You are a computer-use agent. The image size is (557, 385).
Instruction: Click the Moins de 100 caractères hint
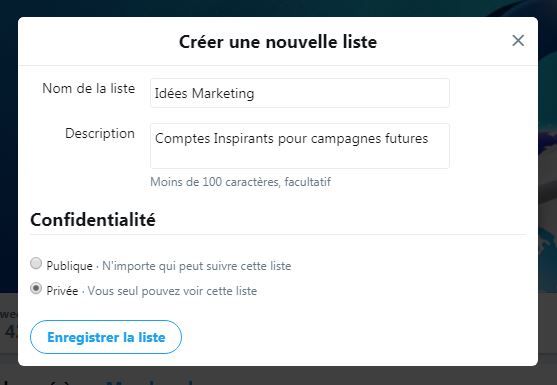(x=240, y=182)
